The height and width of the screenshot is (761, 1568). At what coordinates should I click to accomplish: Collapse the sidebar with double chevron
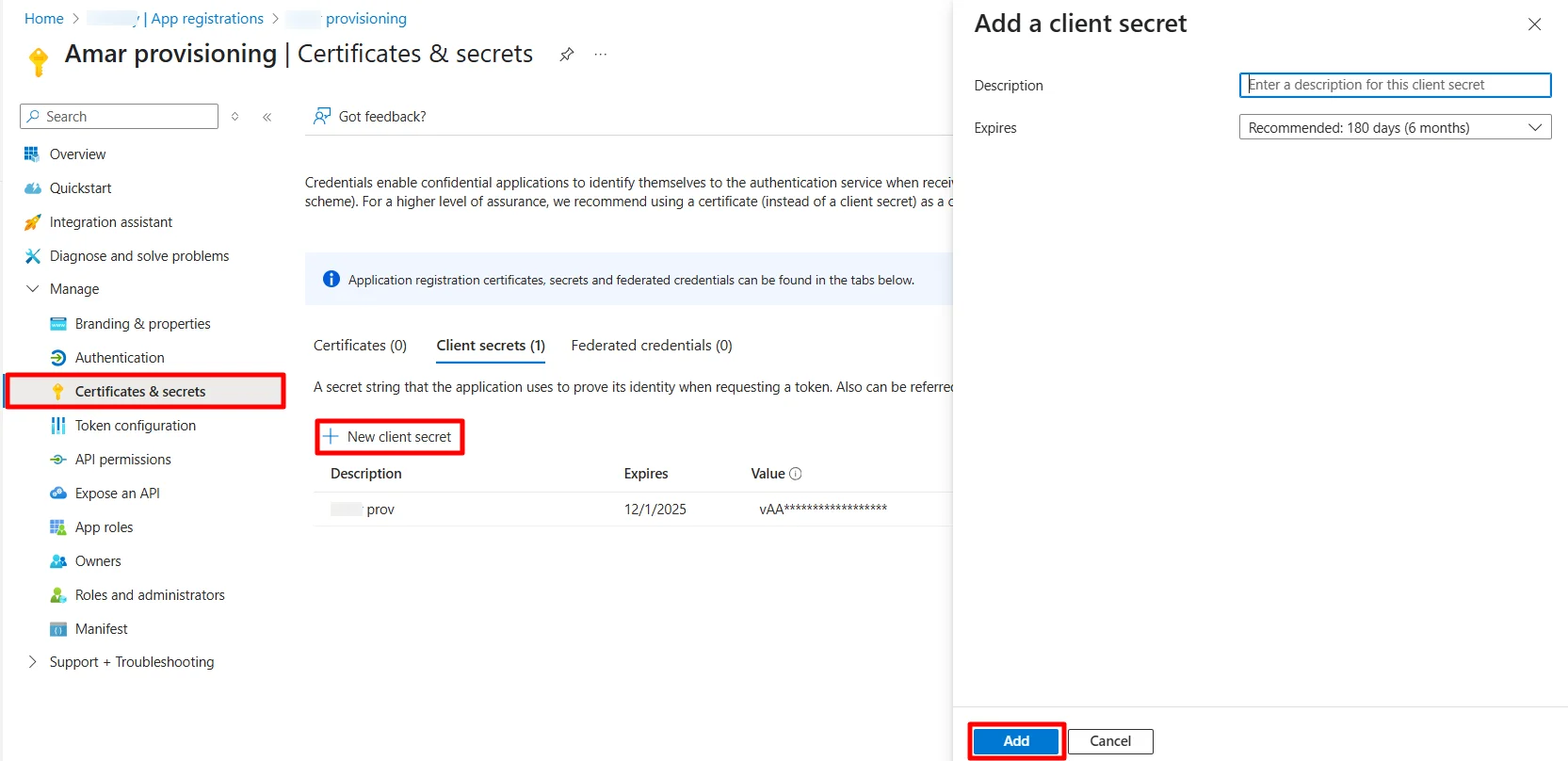coord(267,117)
